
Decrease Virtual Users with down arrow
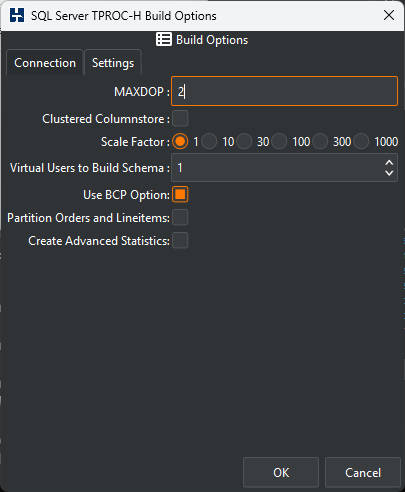[389, 173]
